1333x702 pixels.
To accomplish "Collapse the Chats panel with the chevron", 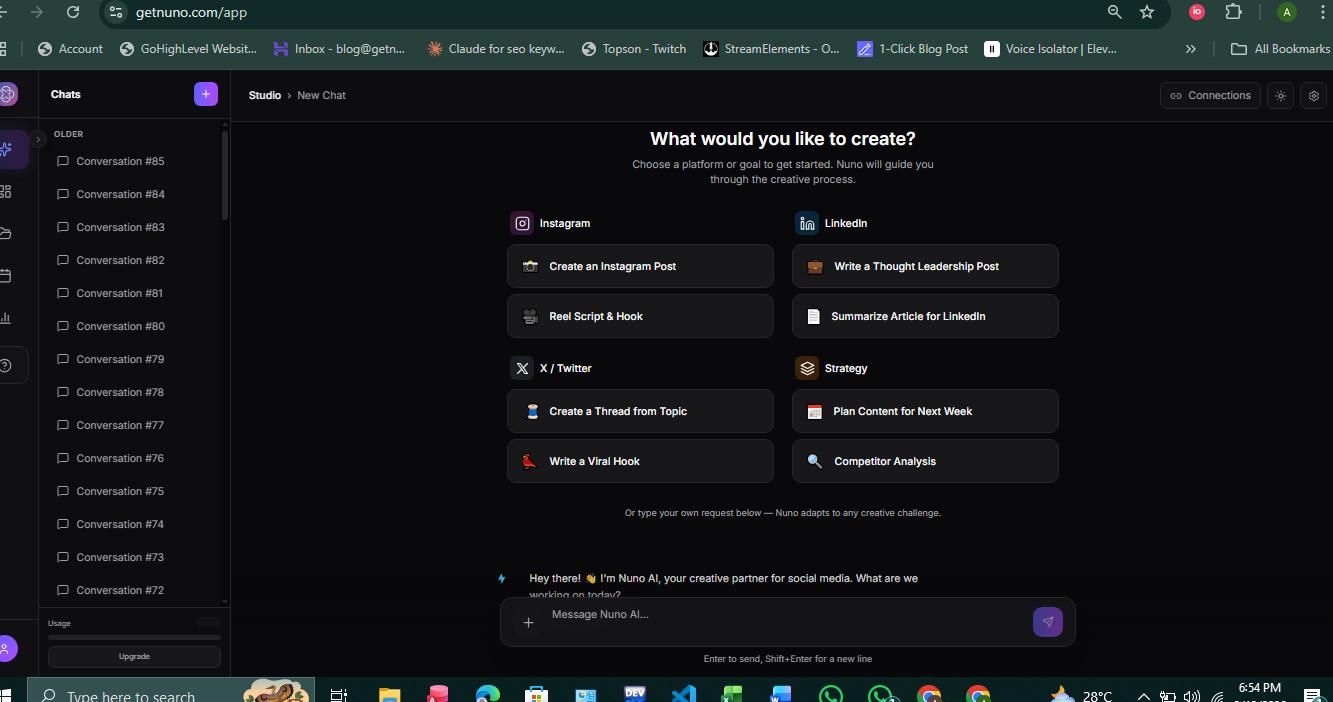I will 39,140.
